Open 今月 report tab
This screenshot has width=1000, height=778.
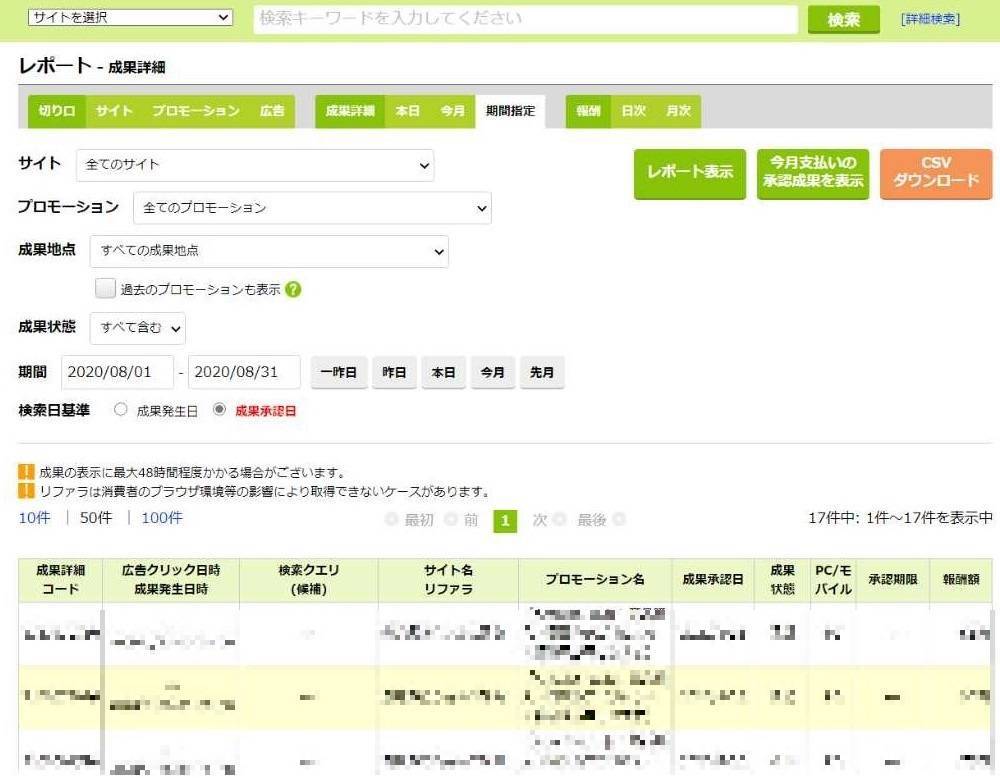point(453,111)
